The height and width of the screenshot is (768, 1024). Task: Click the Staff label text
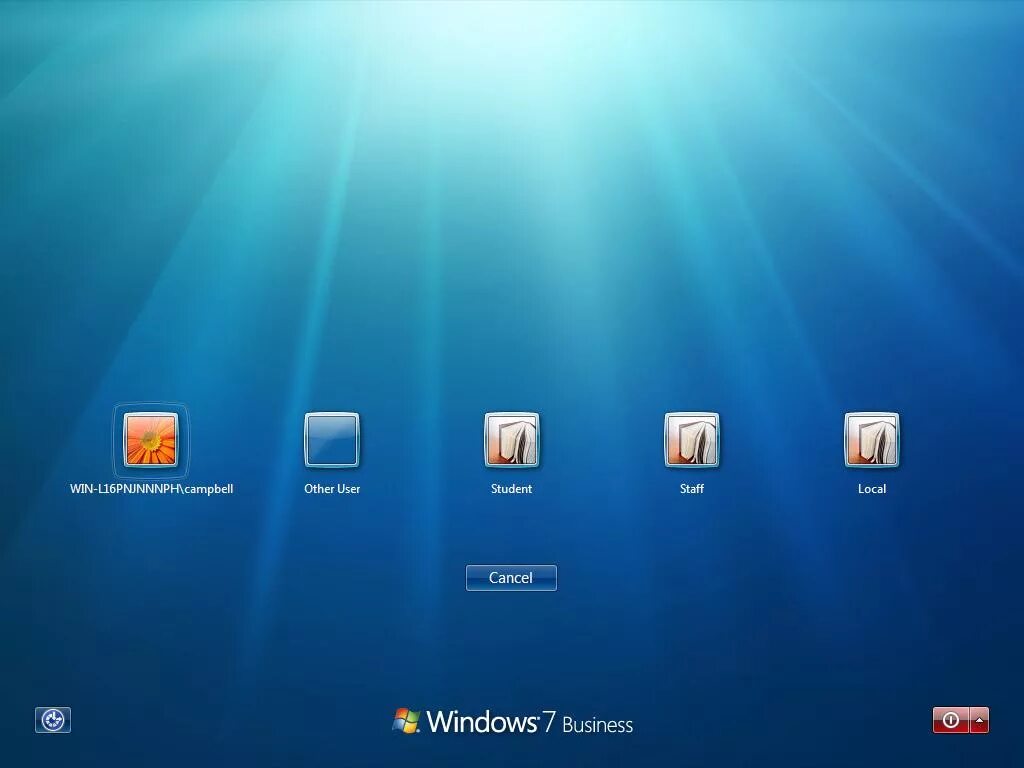click(x=692, y=488)
